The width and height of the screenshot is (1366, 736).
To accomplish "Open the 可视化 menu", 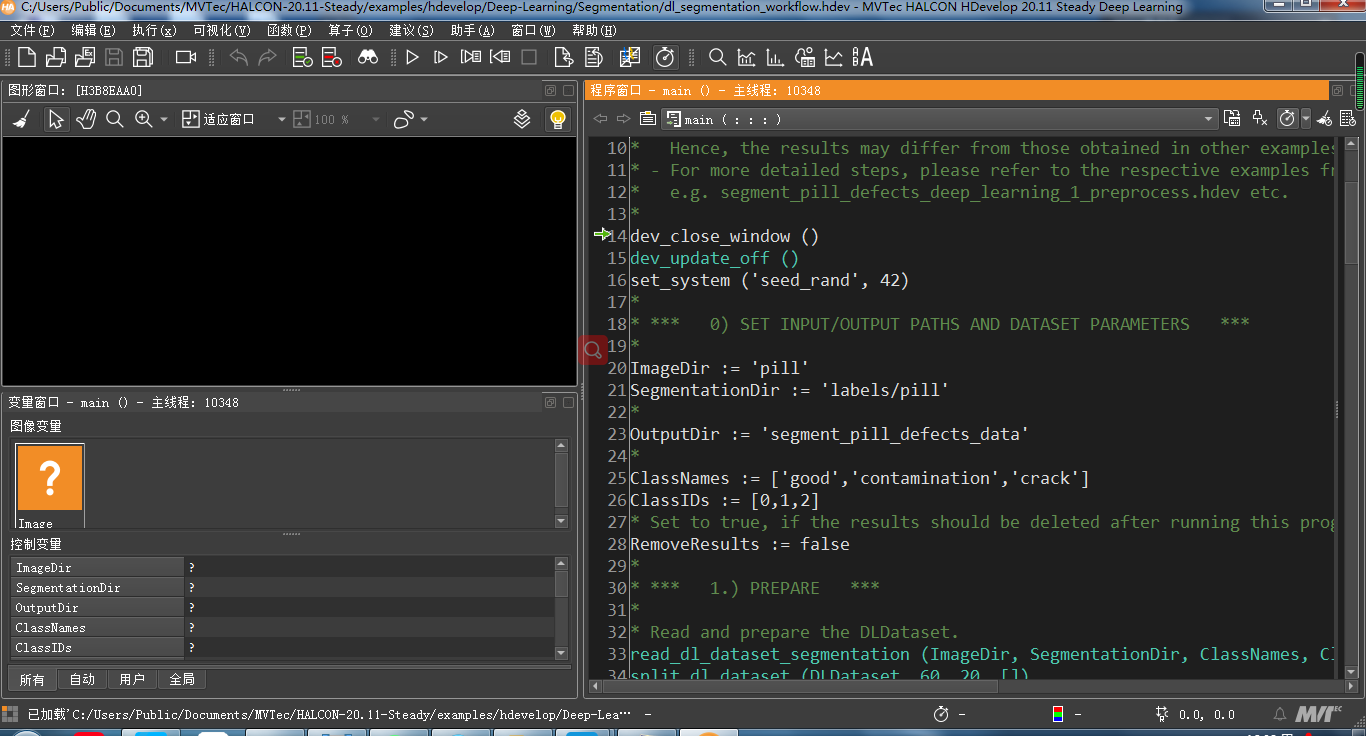I will tap(222, 31).
